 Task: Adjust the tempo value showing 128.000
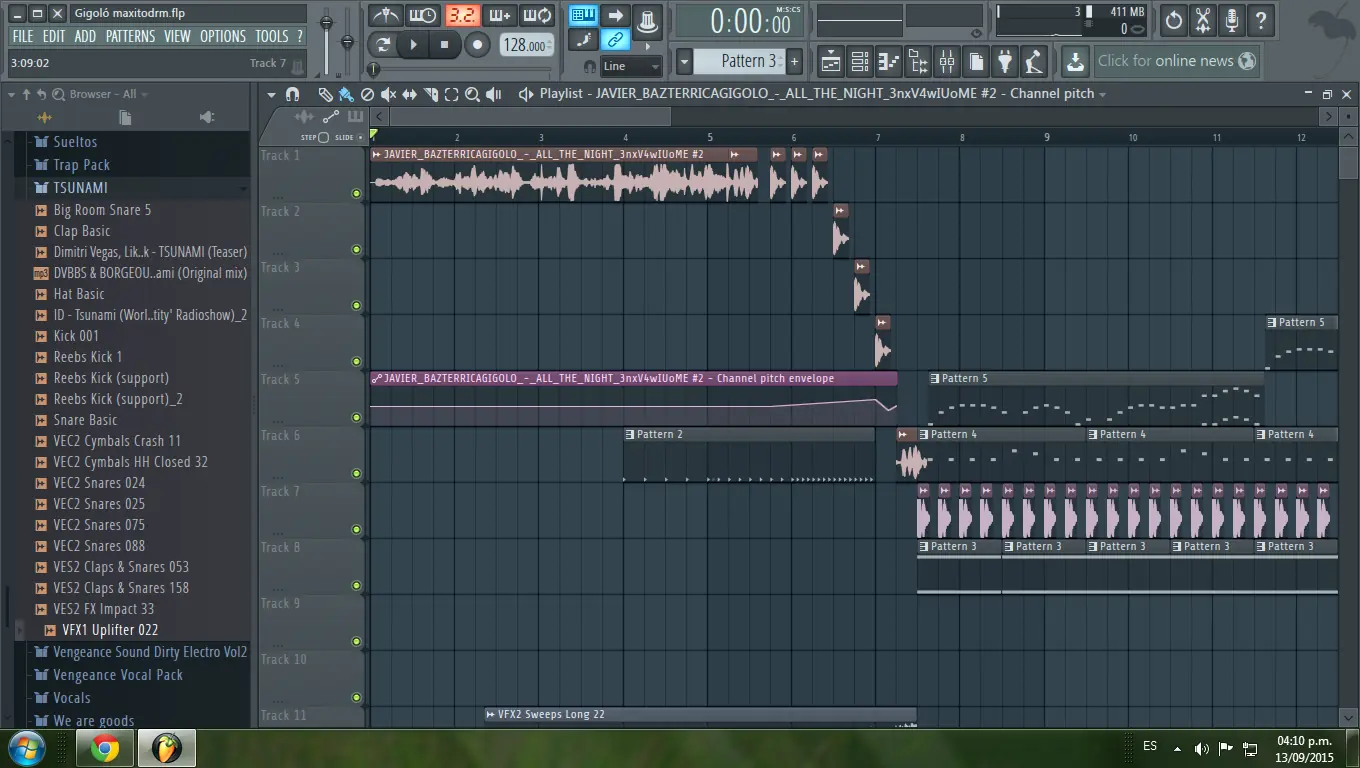coord(525,45)
